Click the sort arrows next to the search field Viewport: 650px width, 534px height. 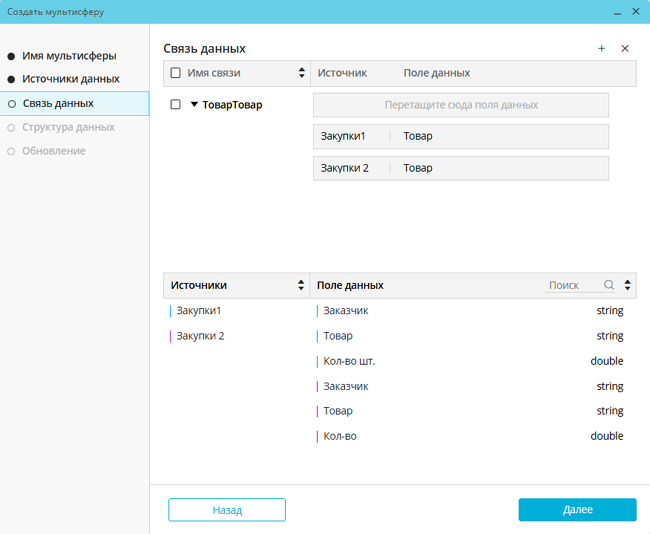[627, 286]
